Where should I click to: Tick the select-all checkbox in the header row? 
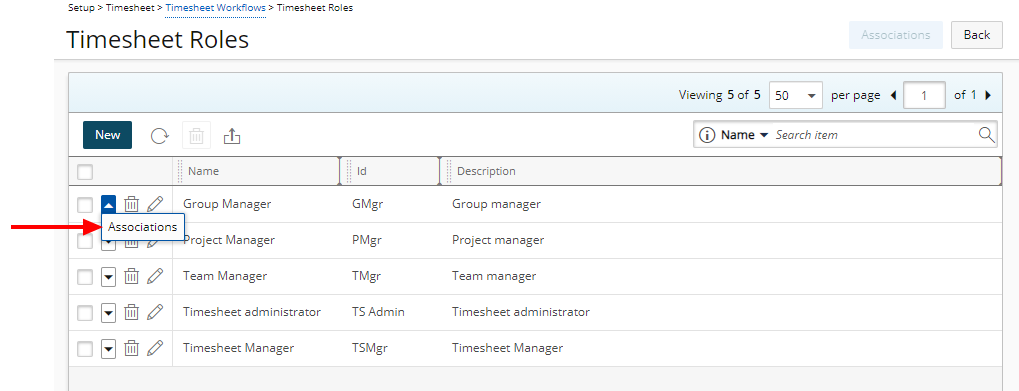[x=85, y=171]
